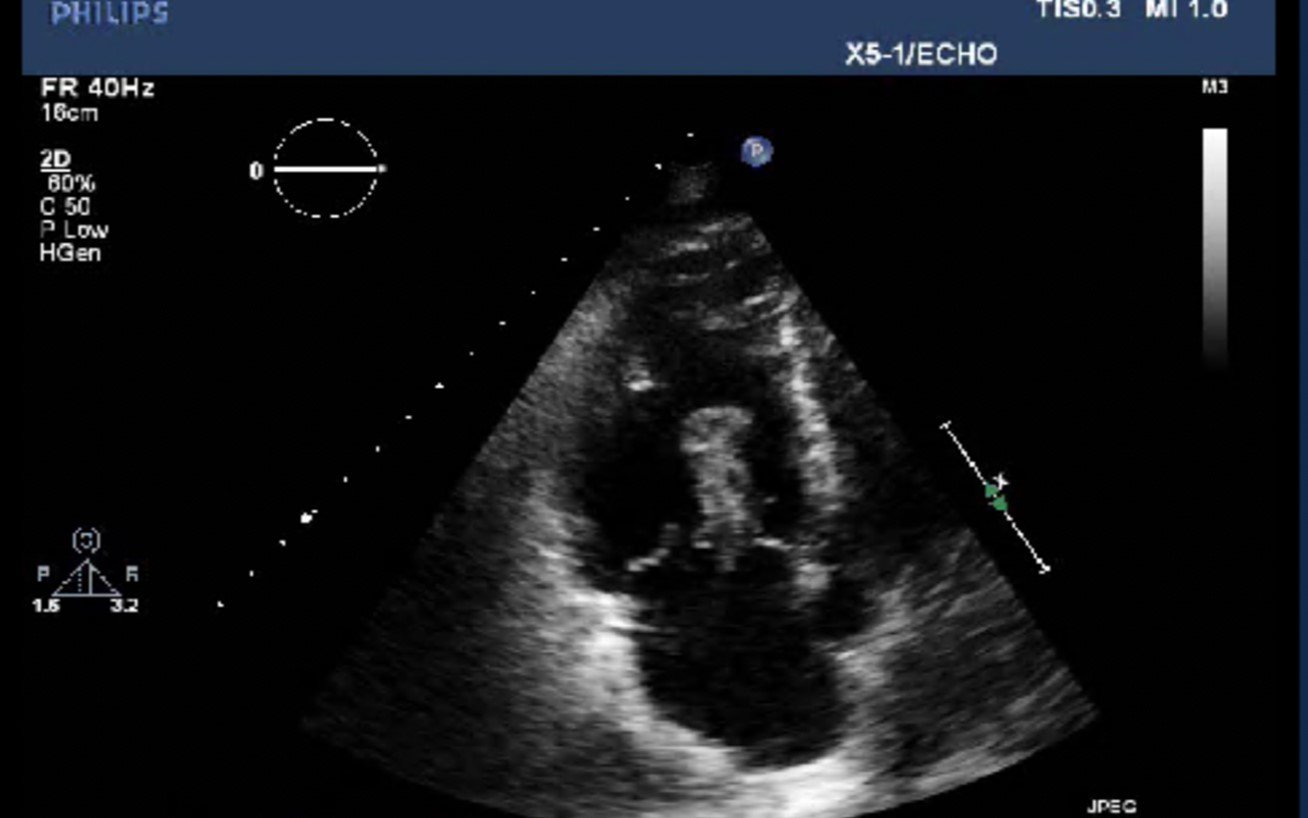1308x818 pixels.
Task: Click the 60% gain value
Action: (71, 184)
